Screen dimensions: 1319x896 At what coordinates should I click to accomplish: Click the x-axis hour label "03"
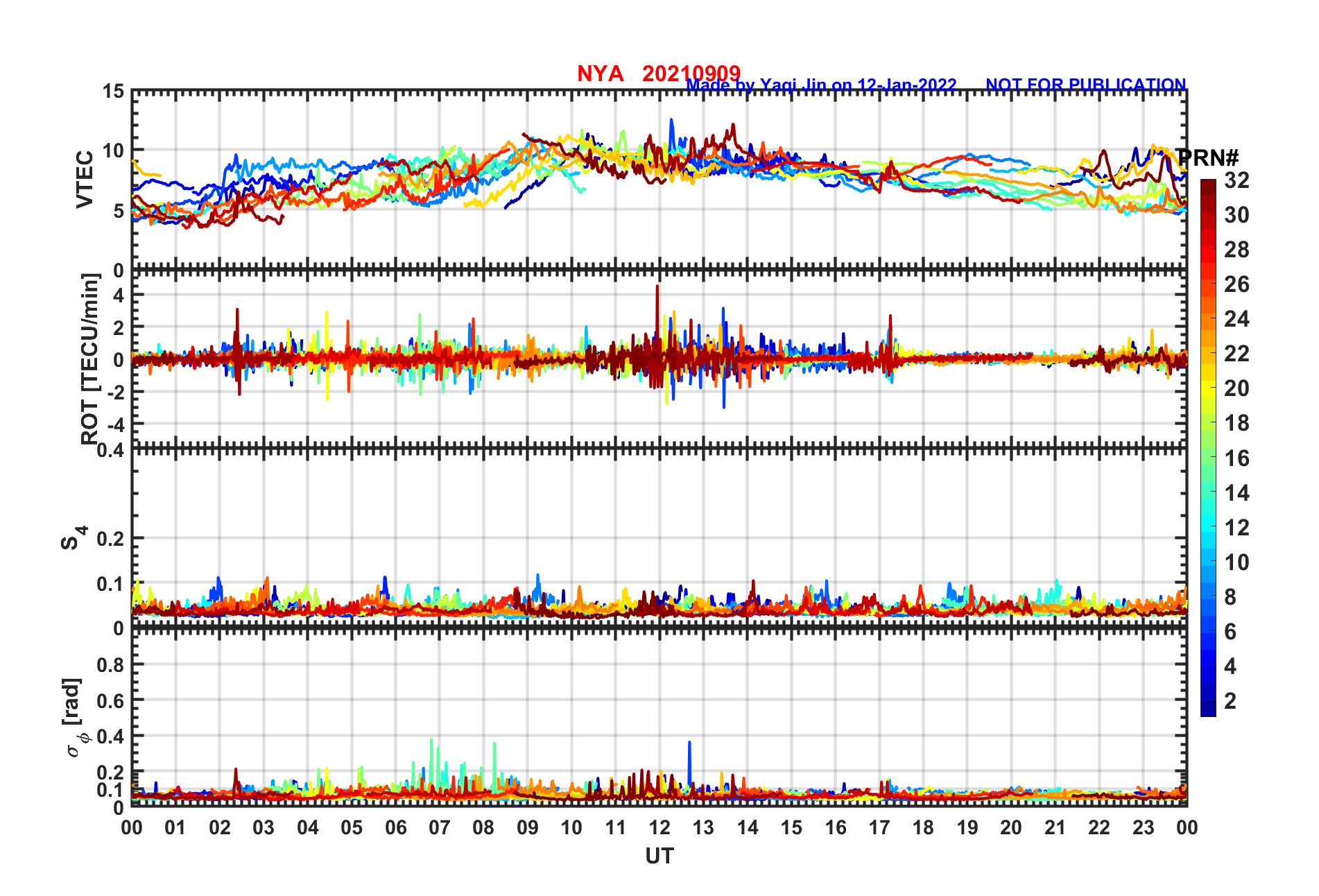pyautogui.click(x=264, y=827)
